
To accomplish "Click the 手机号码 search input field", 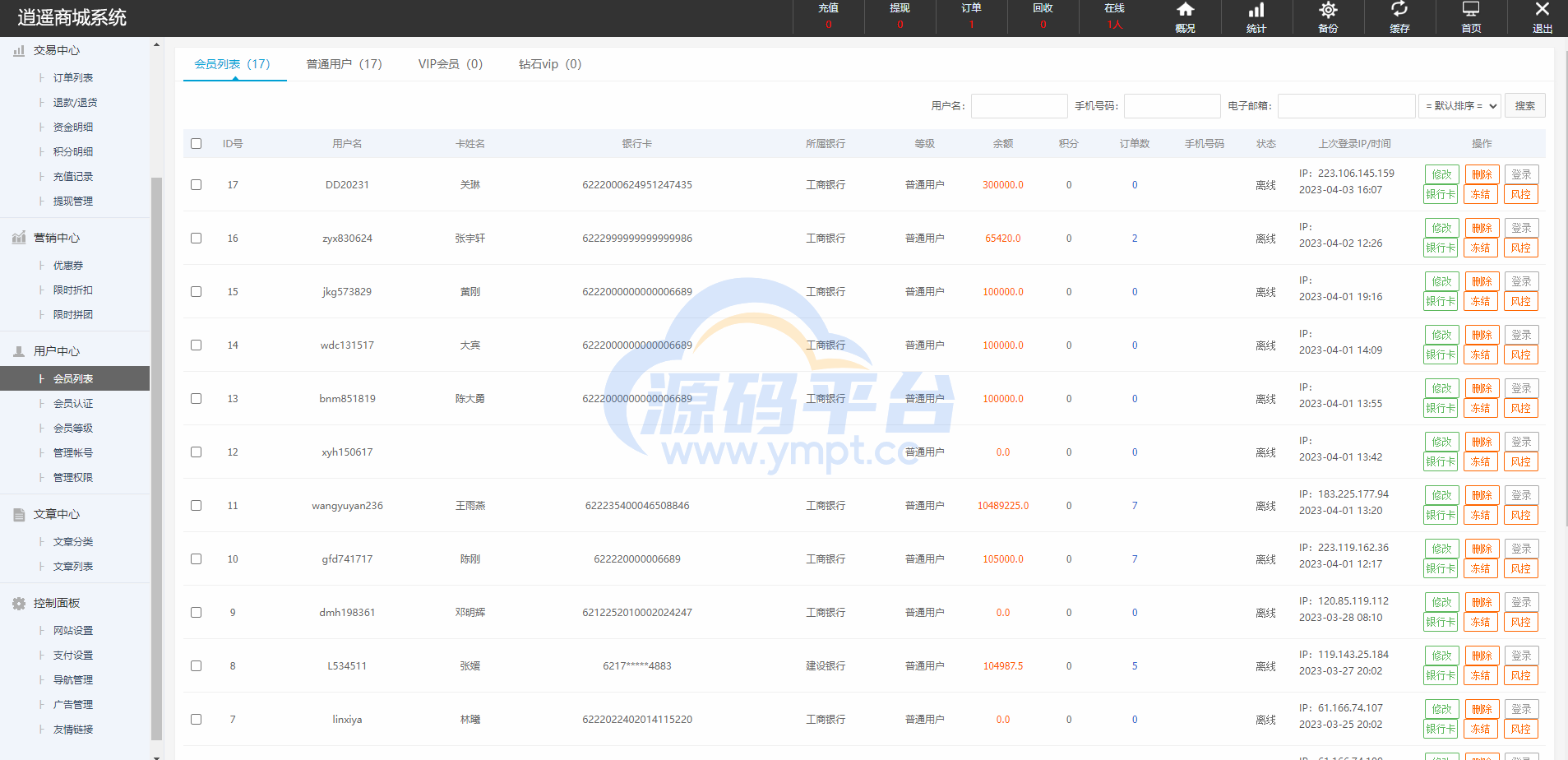I will [1172, 105].
